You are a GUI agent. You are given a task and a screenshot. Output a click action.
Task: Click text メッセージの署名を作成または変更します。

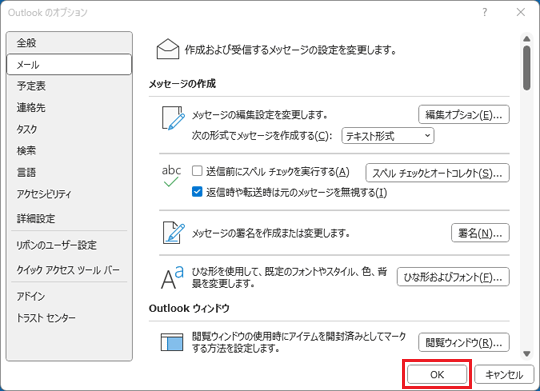tap(271, 233)
